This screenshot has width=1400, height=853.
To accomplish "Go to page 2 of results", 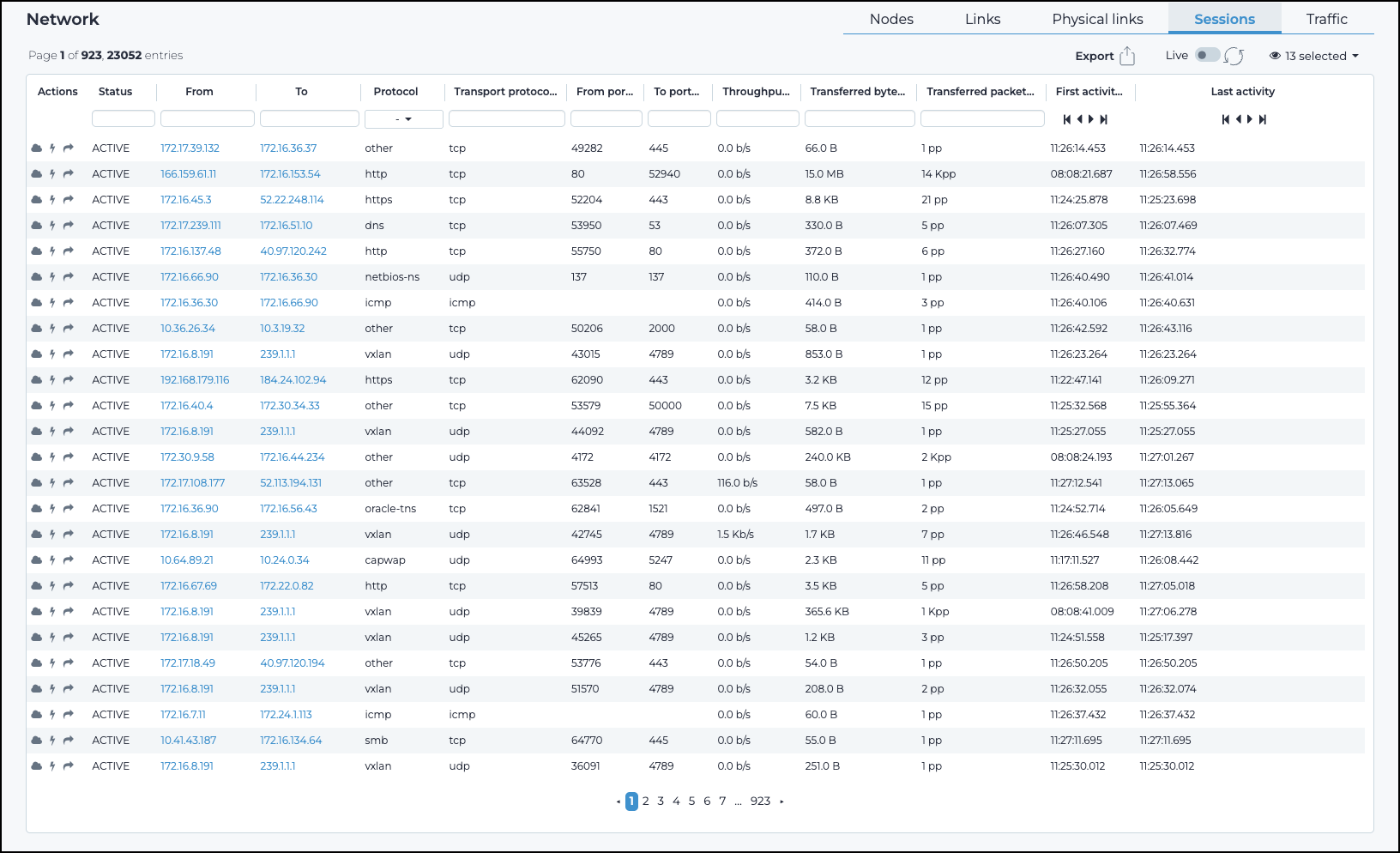I will pos(646,802).
